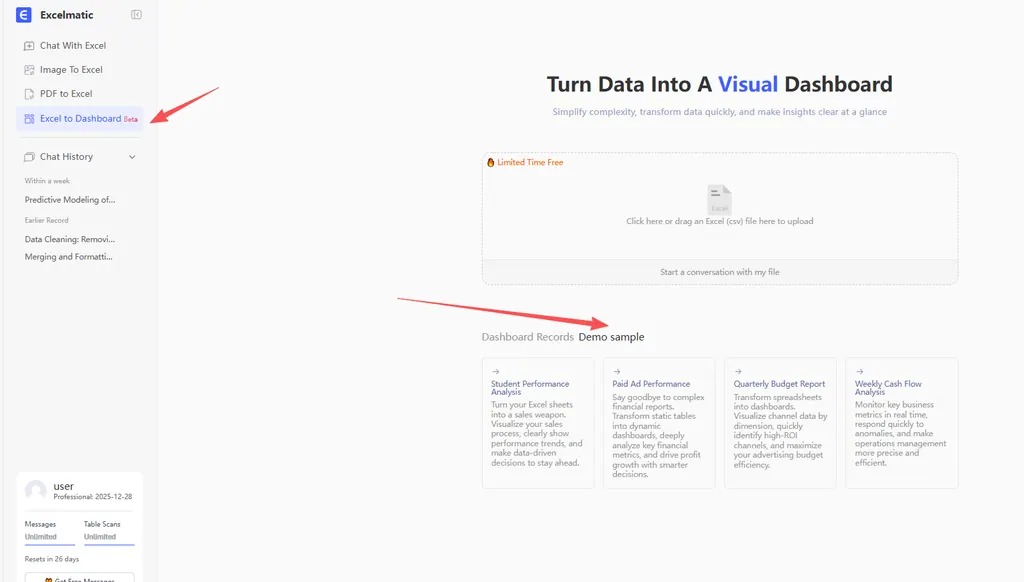Switch to the Dashboard Records tab
Image resolution: width=1024 pixels, height=582 pixels.
(x=527, y=337)
